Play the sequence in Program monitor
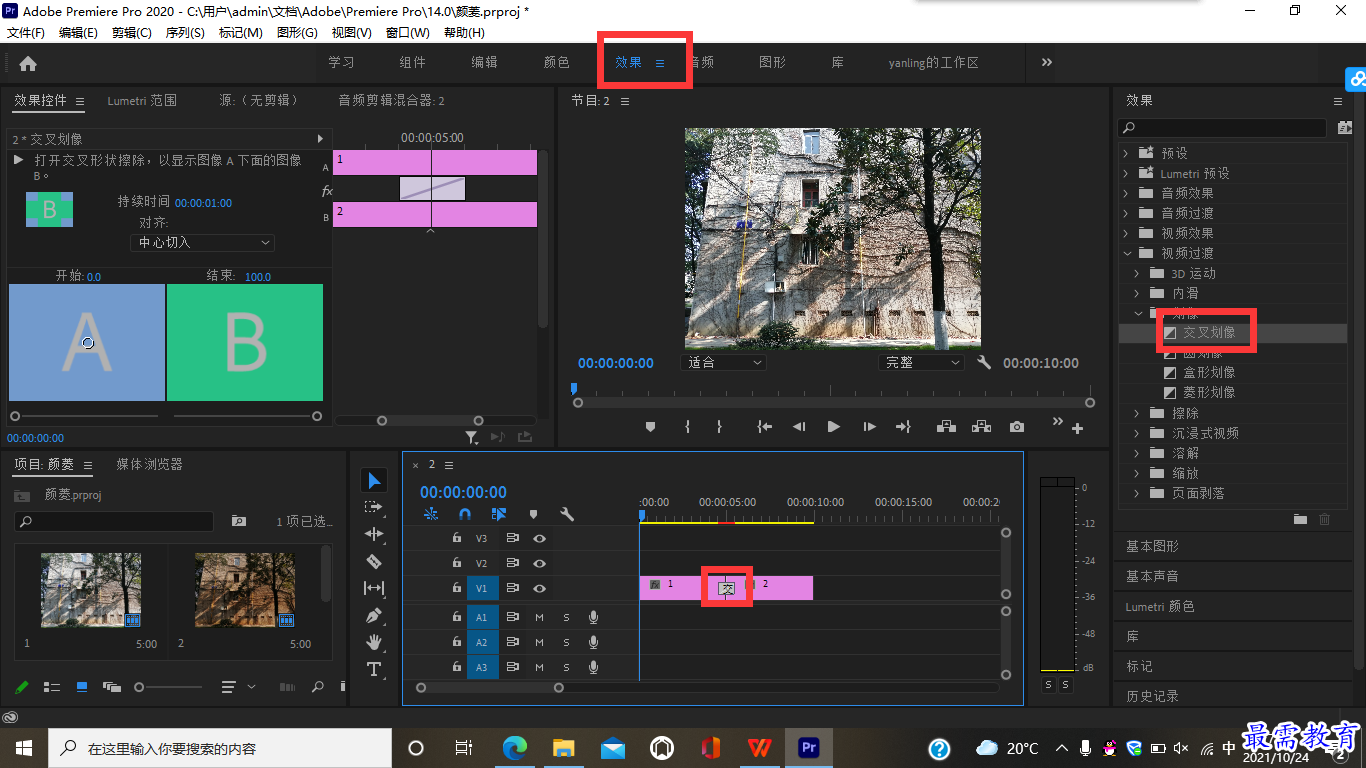This screenshot has height=768, width=1366. 834,427
